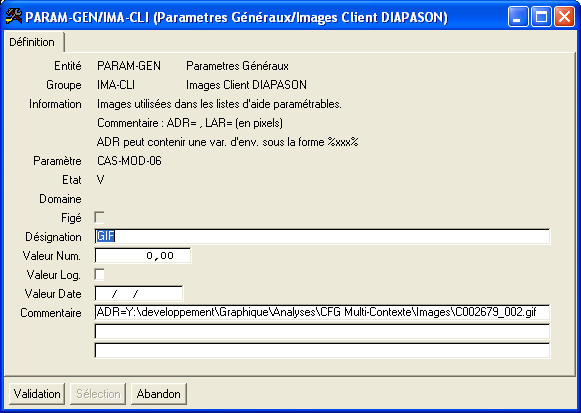This screenshot has height=413, width=581.
Task: Click the tools icon in the title bar
Action: click(x=14, y=17)
